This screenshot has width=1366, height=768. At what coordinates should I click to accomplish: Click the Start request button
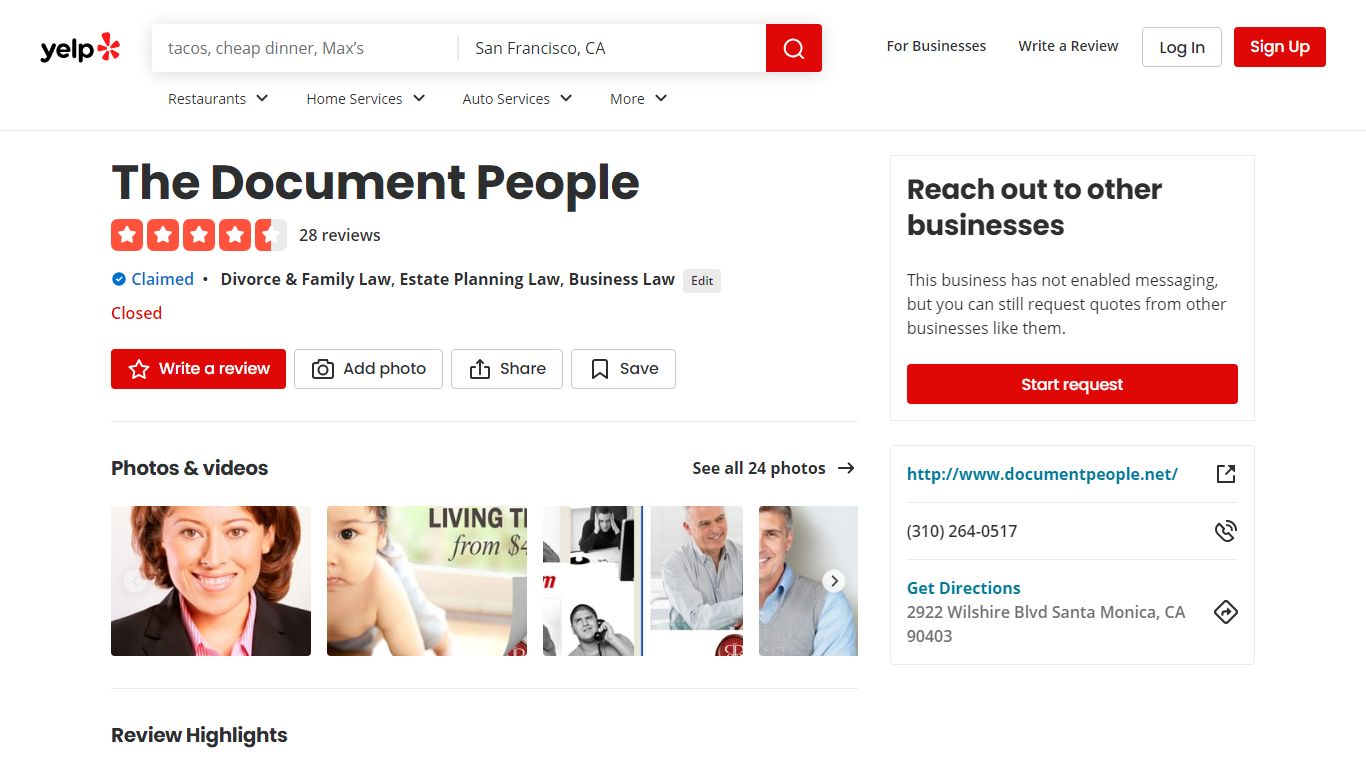coord(1072,384)
